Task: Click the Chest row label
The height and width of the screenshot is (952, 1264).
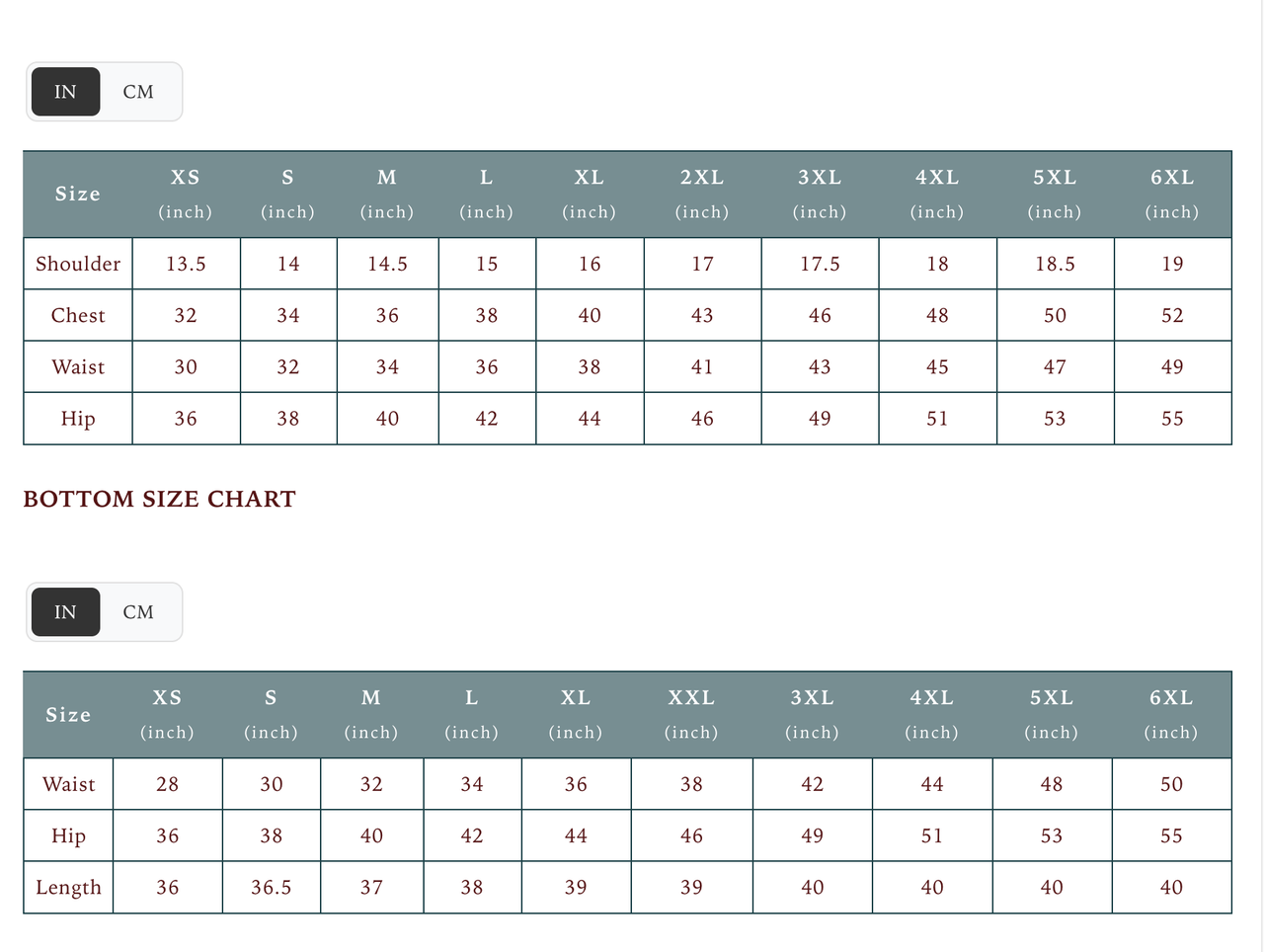Action: click(78, 315)
